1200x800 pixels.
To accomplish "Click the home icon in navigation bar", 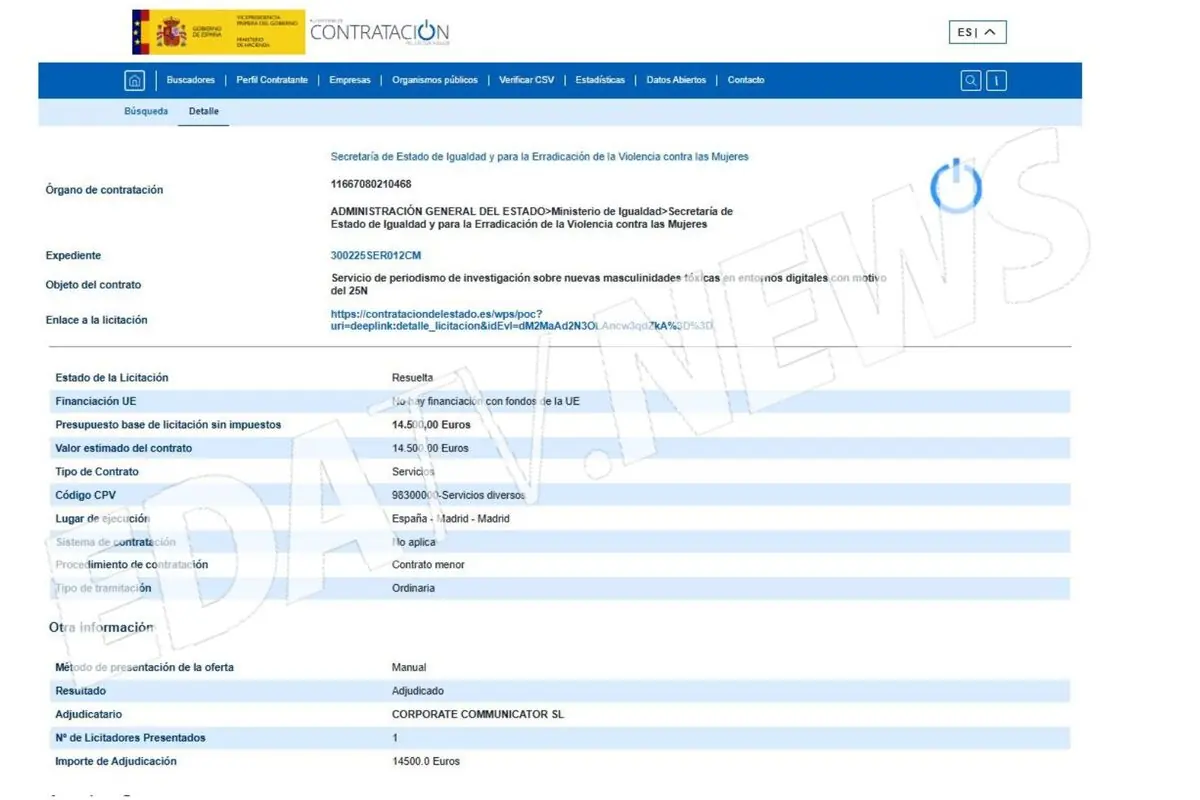I will coord(134,80).
